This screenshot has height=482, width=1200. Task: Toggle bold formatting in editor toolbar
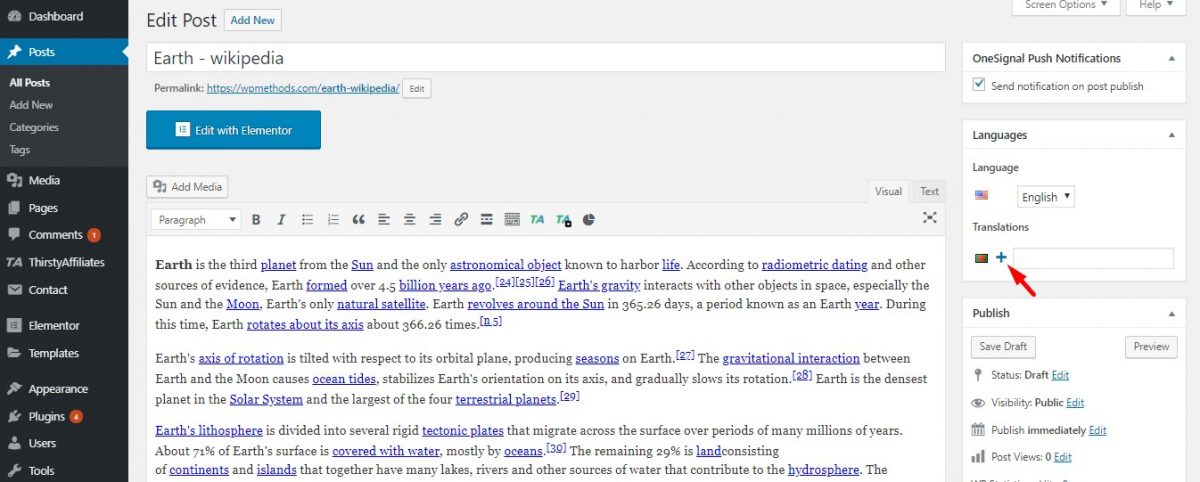coord(256,220)
